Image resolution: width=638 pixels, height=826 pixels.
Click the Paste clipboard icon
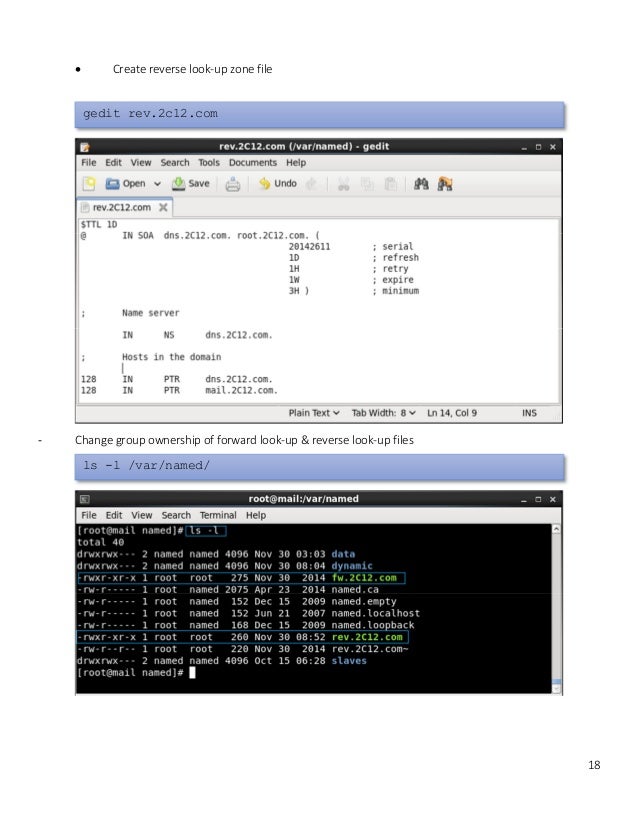(x=390, y=184)
